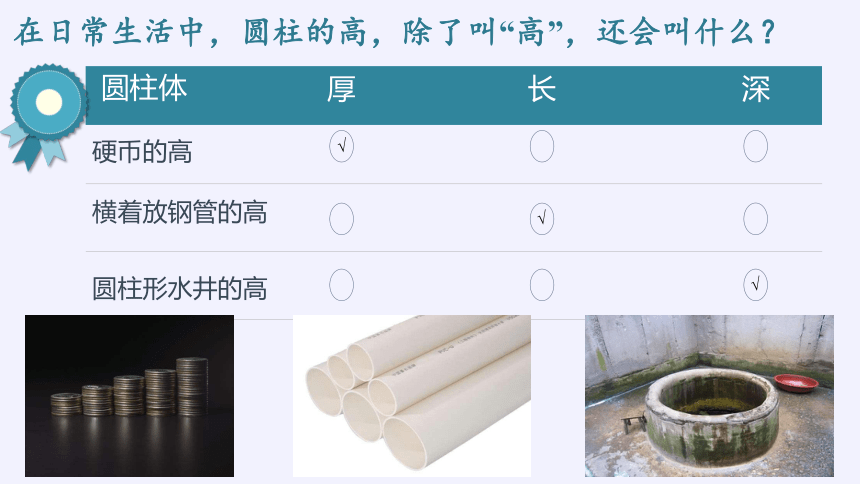
Task: Select 长 radio for 圆柱形水井的高 row
Action: tap(542, 285)
